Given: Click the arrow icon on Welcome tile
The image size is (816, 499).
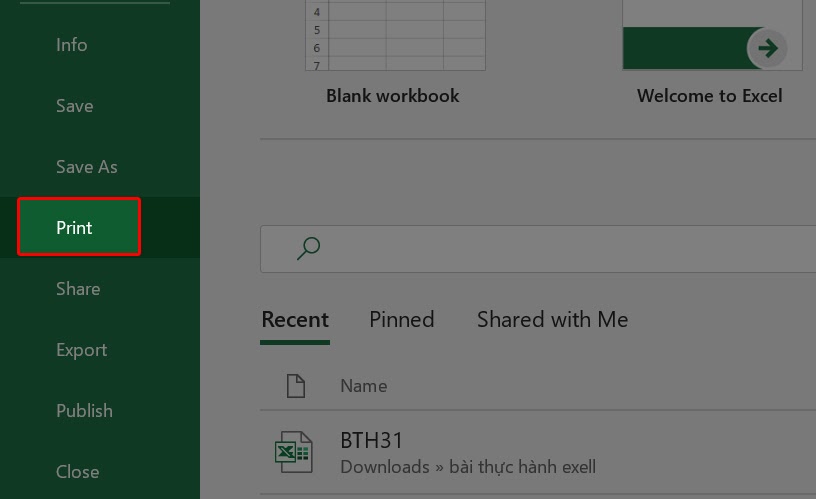Looking at the screenshot, I should coord(767,48).
